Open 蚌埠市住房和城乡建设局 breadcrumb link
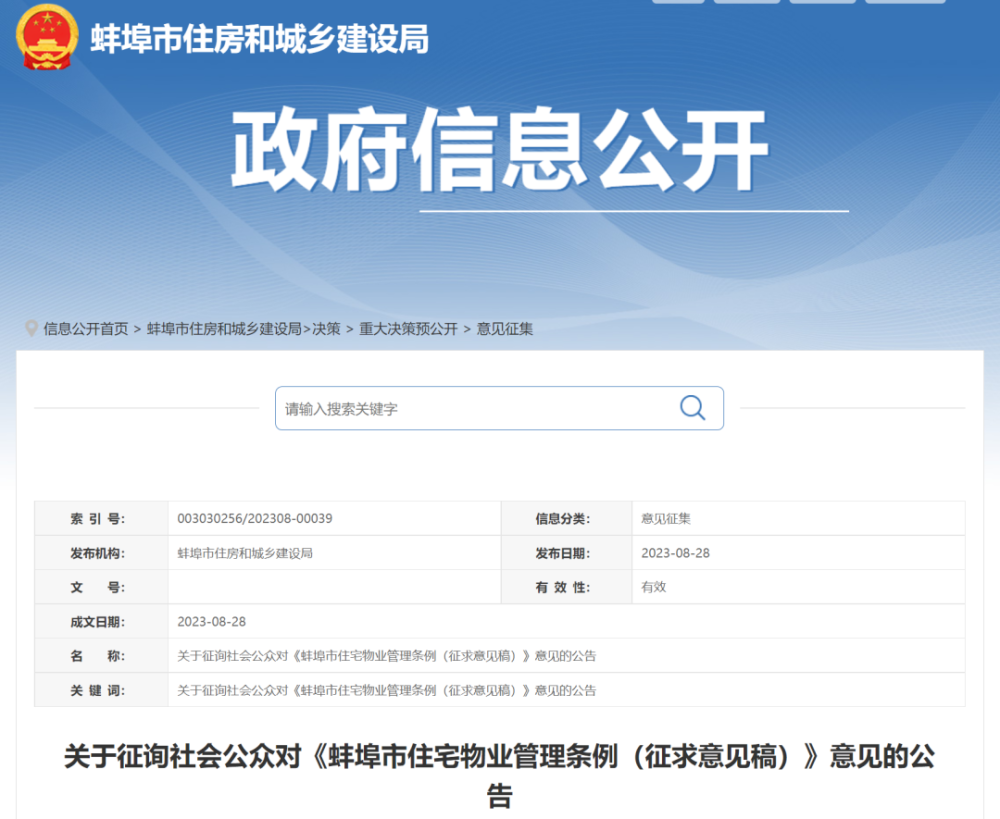 point(224,328)
